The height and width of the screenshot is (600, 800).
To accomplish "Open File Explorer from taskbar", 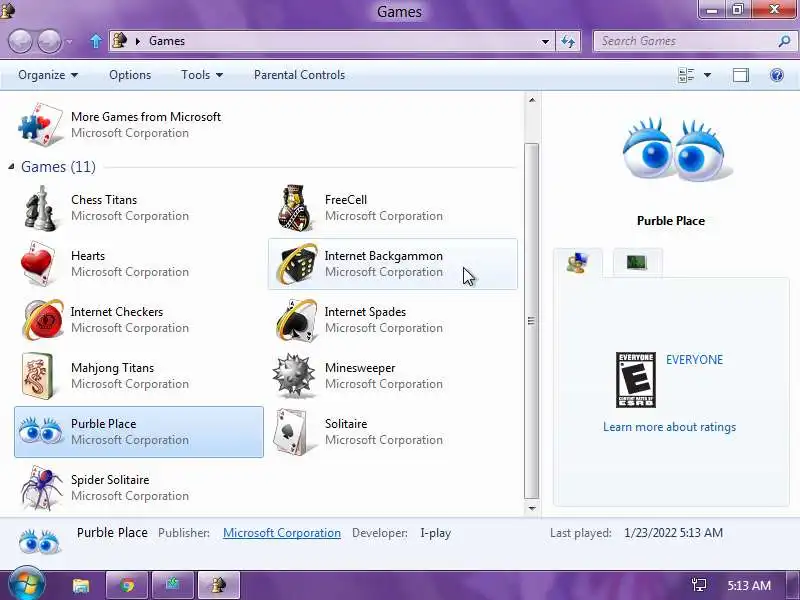I will [81, 585].
